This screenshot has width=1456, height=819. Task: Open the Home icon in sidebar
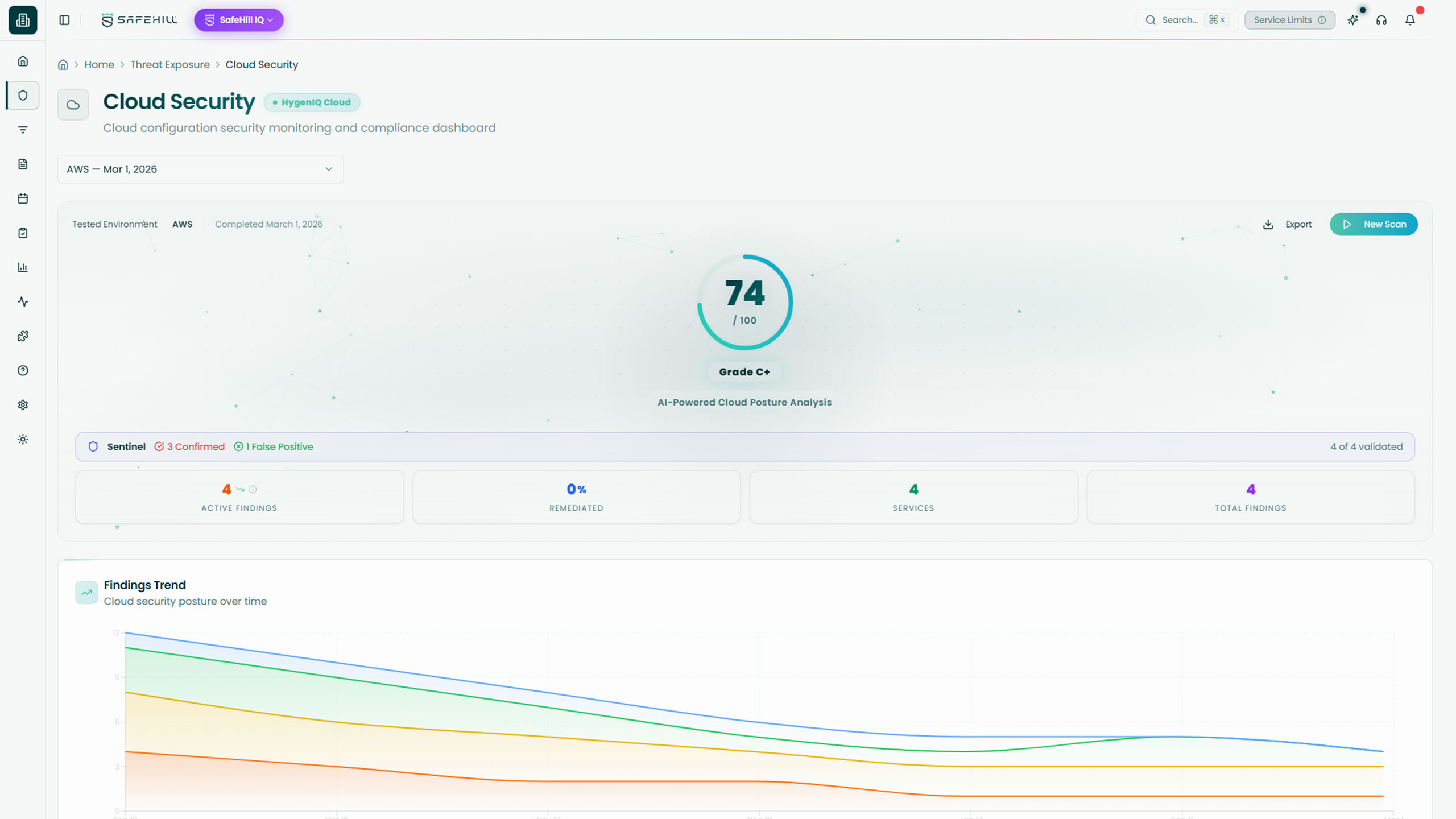tap(23, 61)
